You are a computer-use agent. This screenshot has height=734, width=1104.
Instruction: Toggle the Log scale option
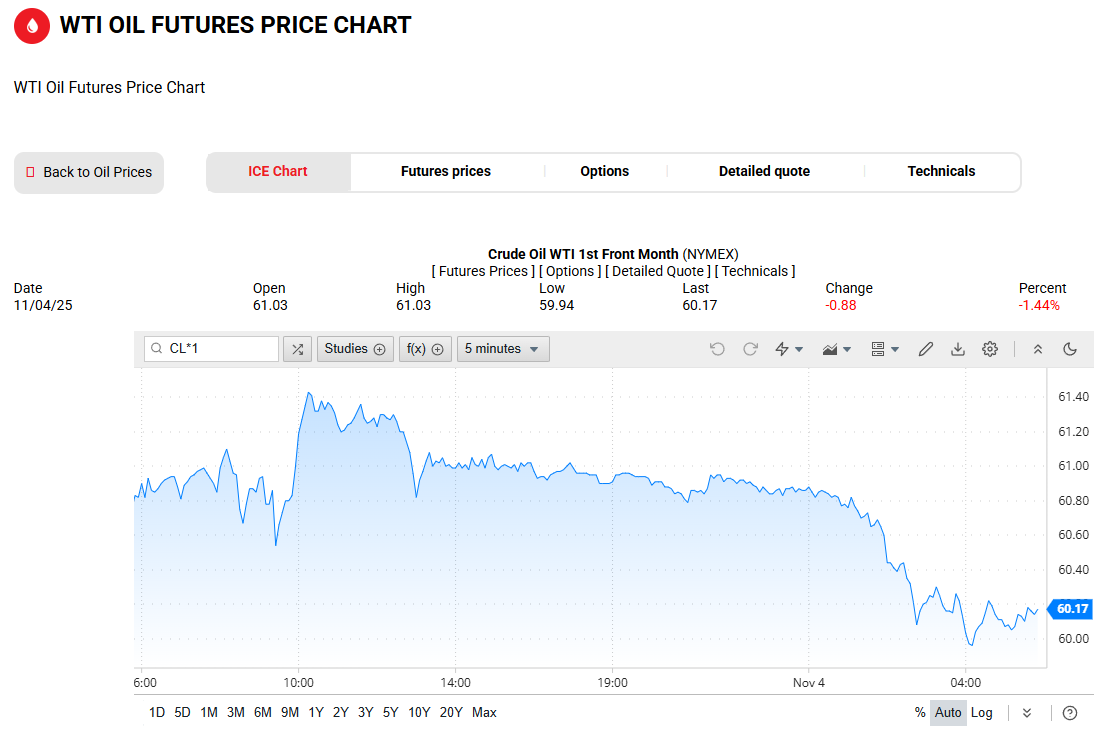click(982, 713)
